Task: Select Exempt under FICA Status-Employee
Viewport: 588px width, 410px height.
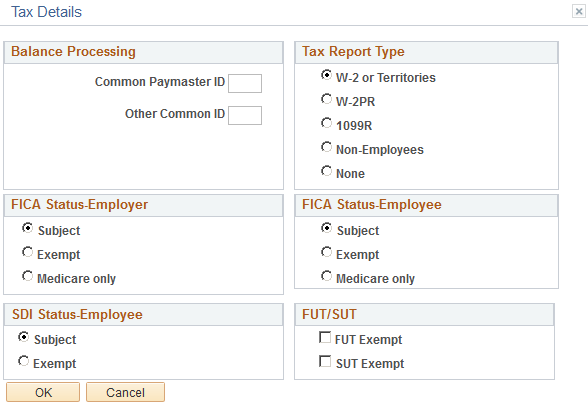Action: [327, 252]
